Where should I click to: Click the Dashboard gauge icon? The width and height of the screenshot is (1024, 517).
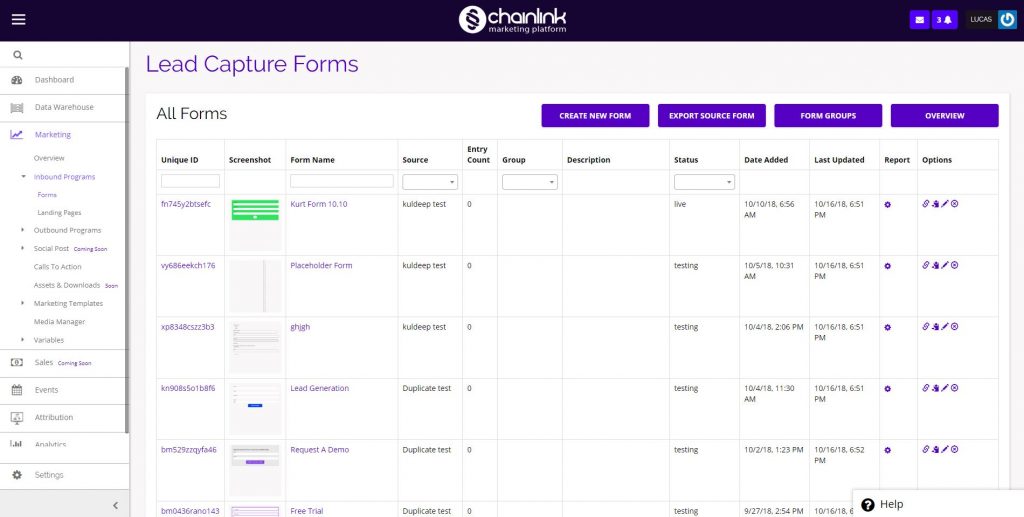coord(17,80)
